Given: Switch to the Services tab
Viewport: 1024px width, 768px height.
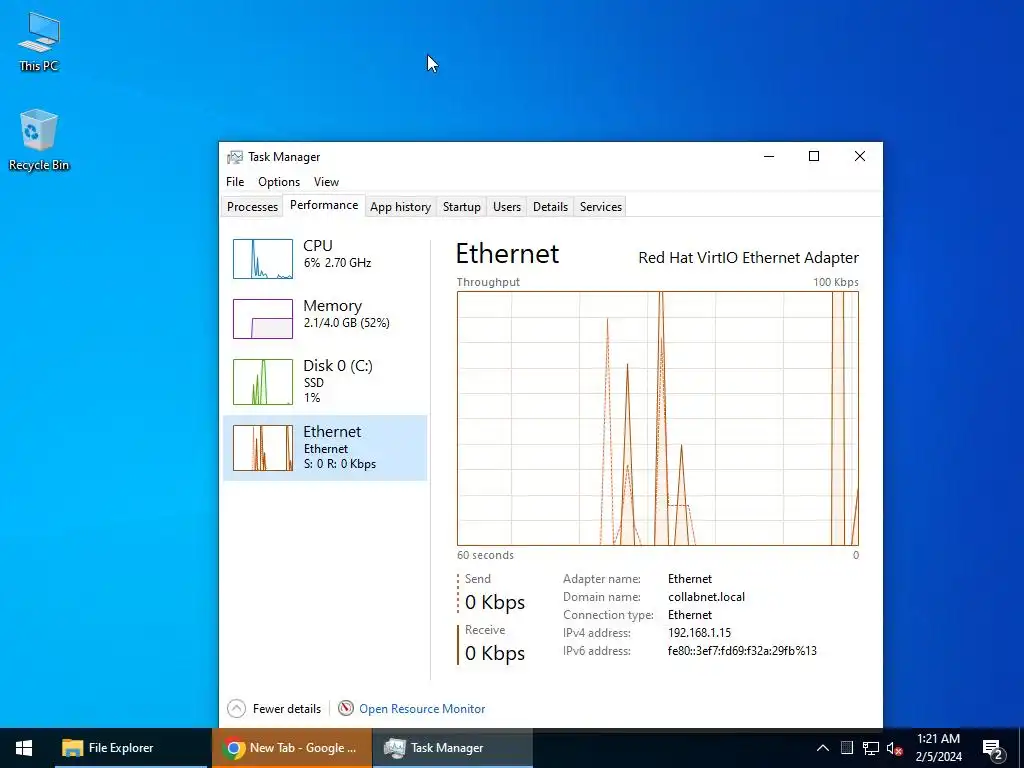Looking at the screenshot, I should [x=601, y=206].
